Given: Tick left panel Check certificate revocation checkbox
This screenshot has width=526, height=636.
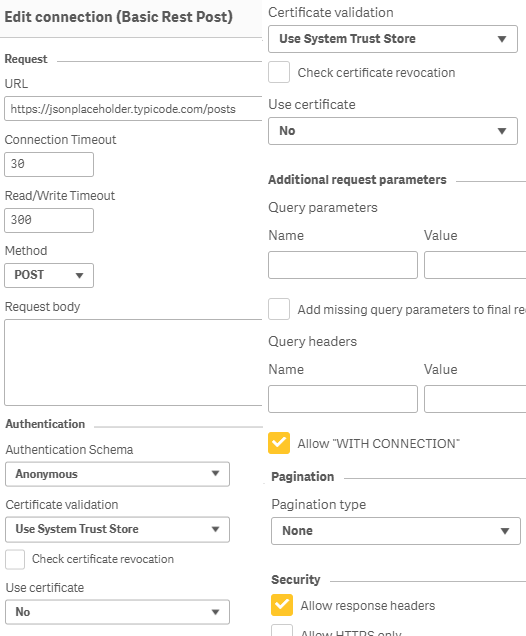Looking at the screenshot, I should (x=15, y=560).
